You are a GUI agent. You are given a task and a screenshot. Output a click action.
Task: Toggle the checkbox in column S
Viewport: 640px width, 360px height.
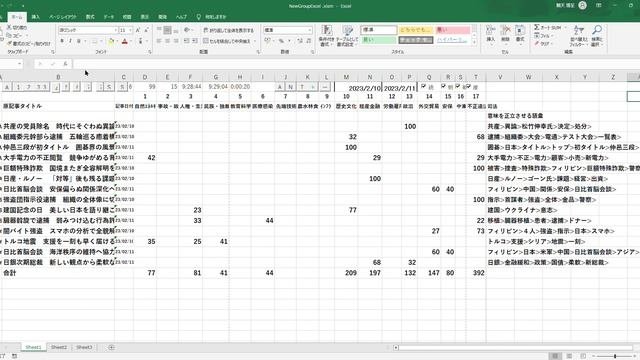[x=458, y=87]
